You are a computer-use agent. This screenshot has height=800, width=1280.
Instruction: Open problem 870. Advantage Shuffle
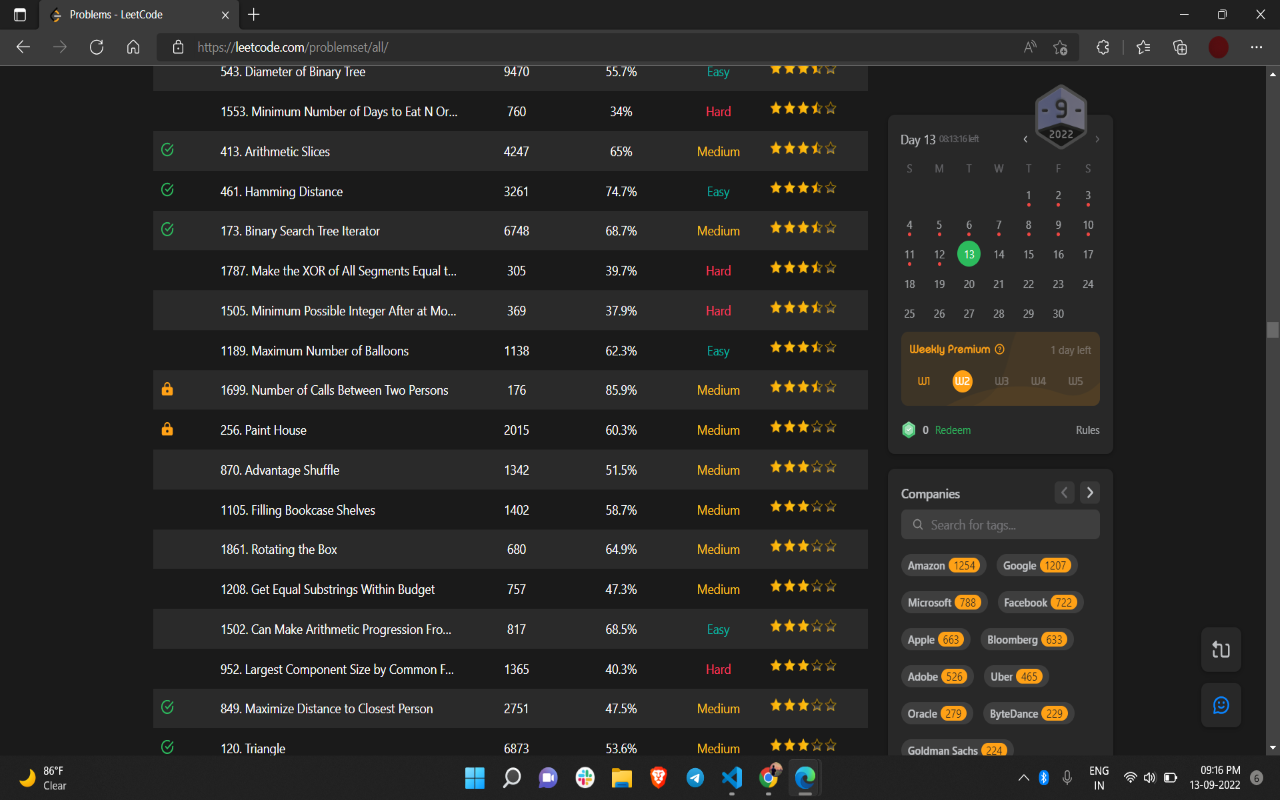click(x=280, y=470)
